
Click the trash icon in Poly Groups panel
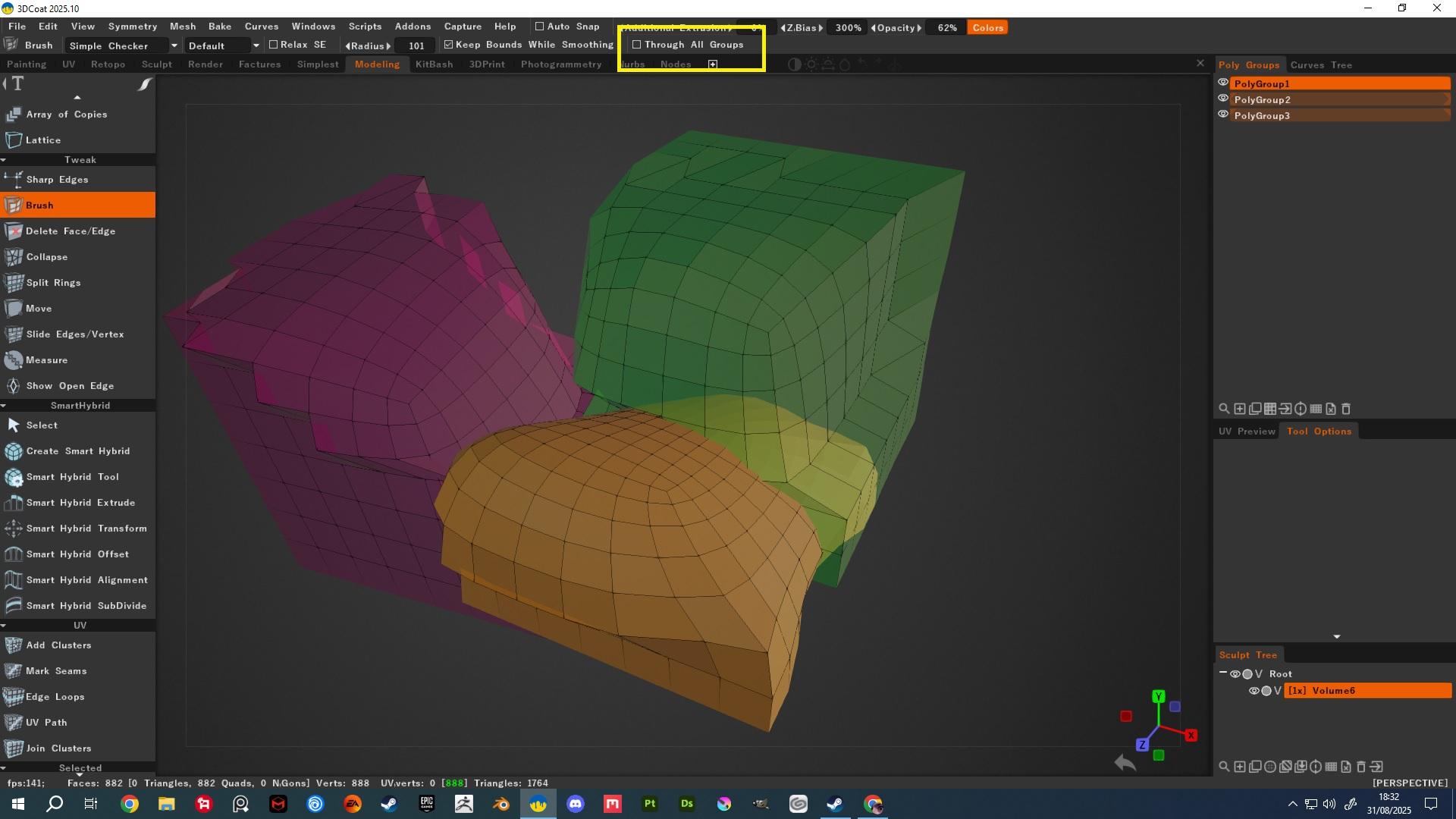click(x=1346, y=409)
